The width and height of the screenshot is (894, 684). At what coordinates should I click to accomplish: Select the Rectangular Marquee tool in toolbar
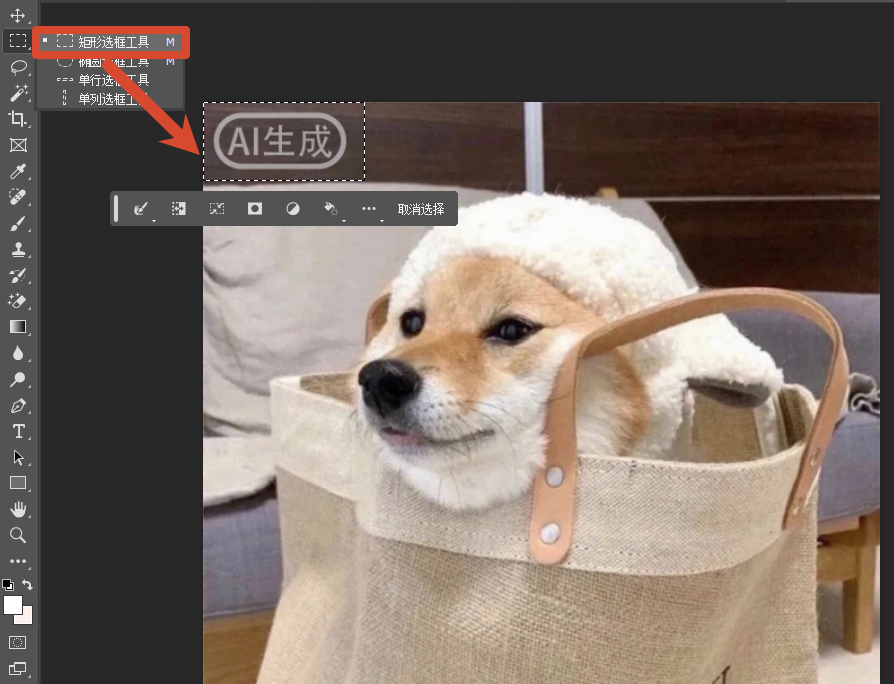click(18, 40)
